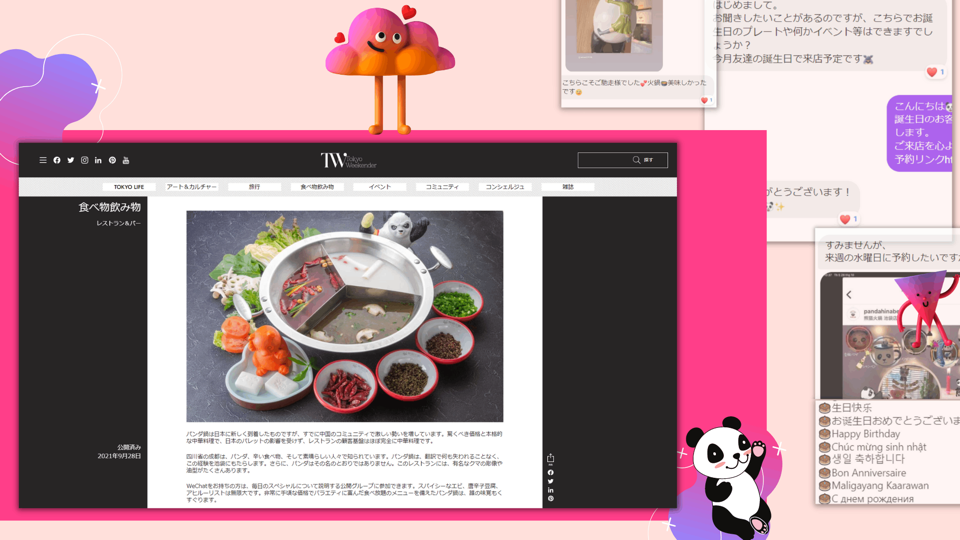Open the アート&カルチャー menu item
The width and height of the screenshot is (960, 540).
click(192, 187)
